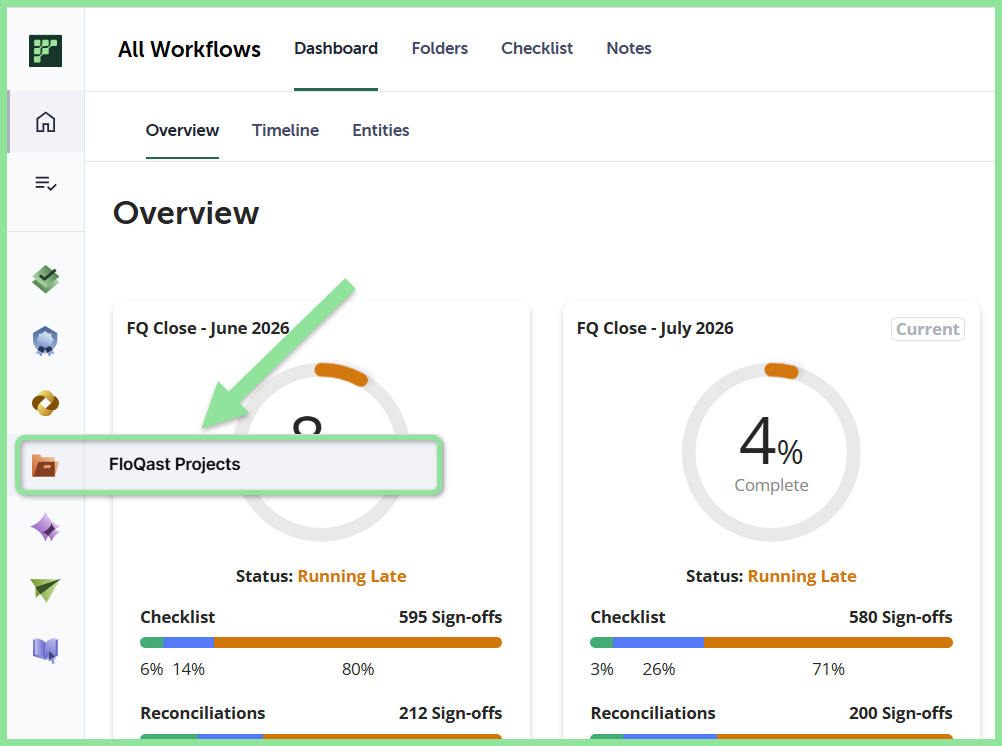
Task: Click July card's Checklist label
Action: click(628, 618)
